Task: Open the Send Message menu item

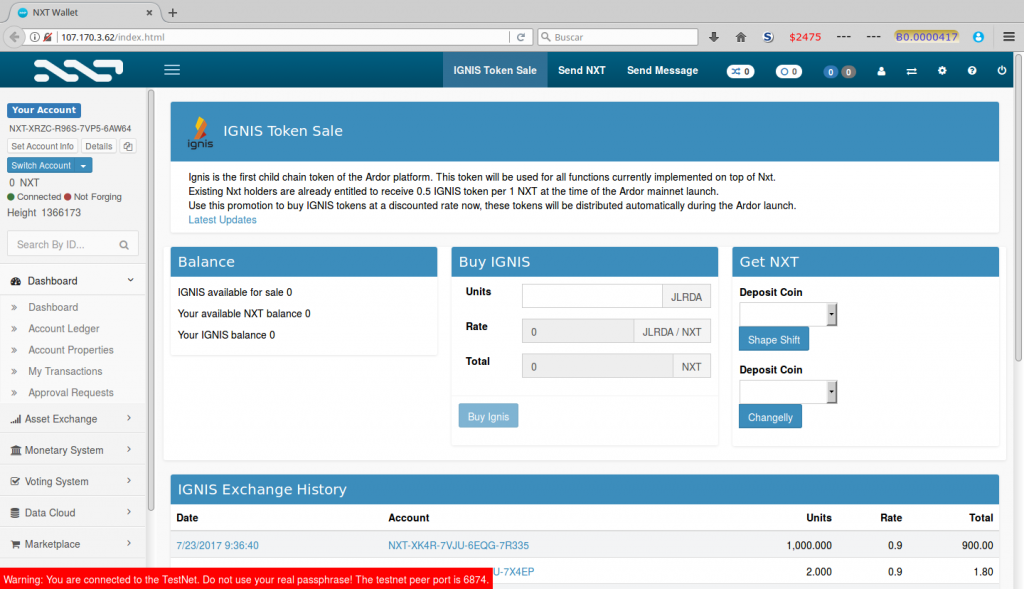Action: pos(662,71)
